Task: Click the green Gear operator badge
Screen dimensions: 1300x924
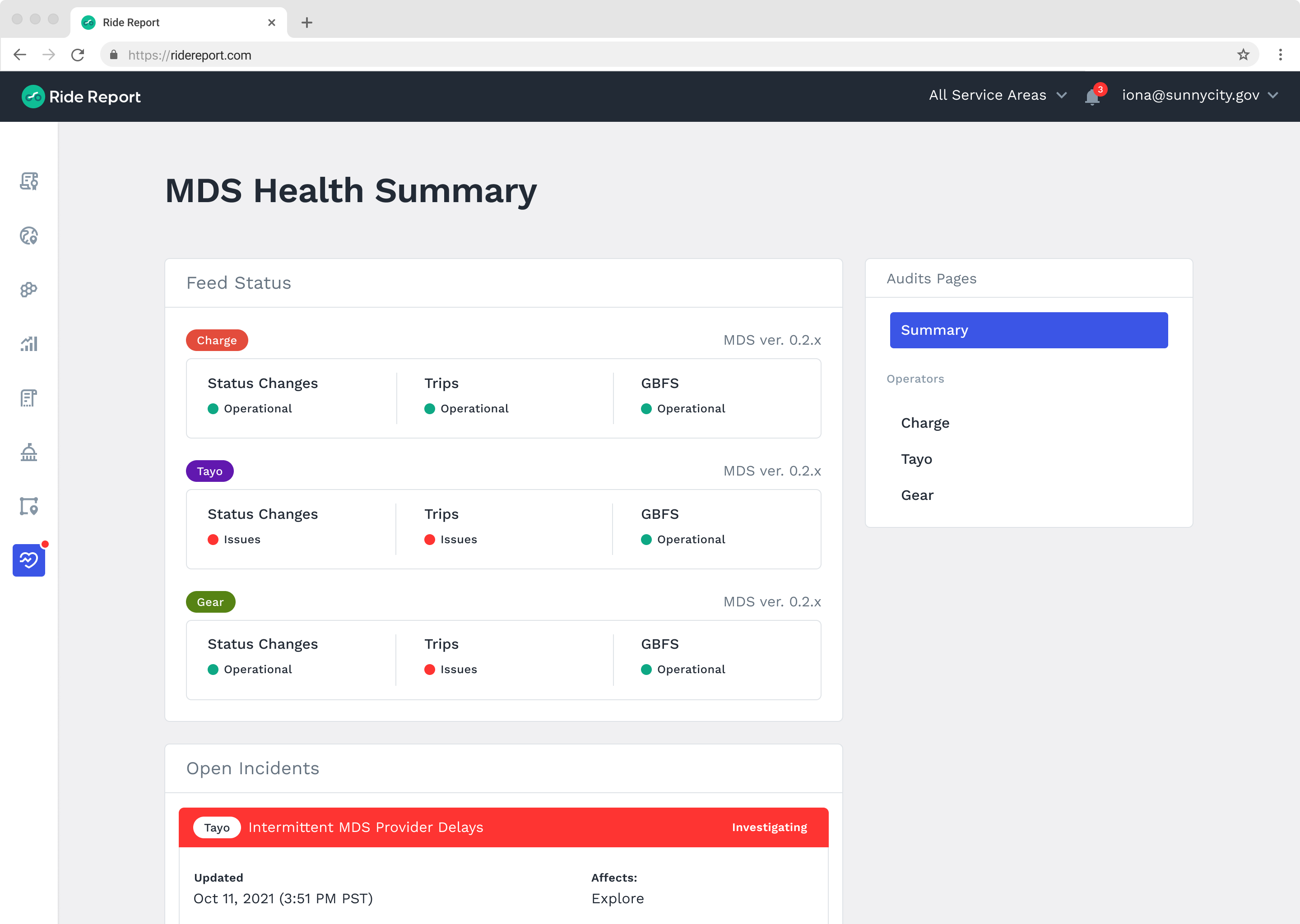Action: pyautogui.click(x=211, y=602)
